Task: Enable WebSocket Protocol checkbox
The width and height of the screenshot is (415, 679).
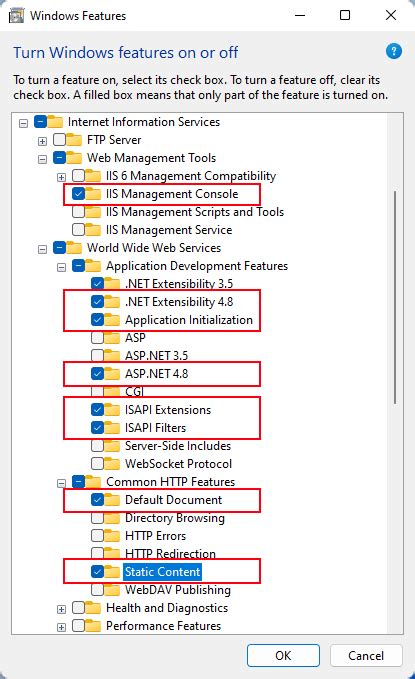Action: point(97,464)
